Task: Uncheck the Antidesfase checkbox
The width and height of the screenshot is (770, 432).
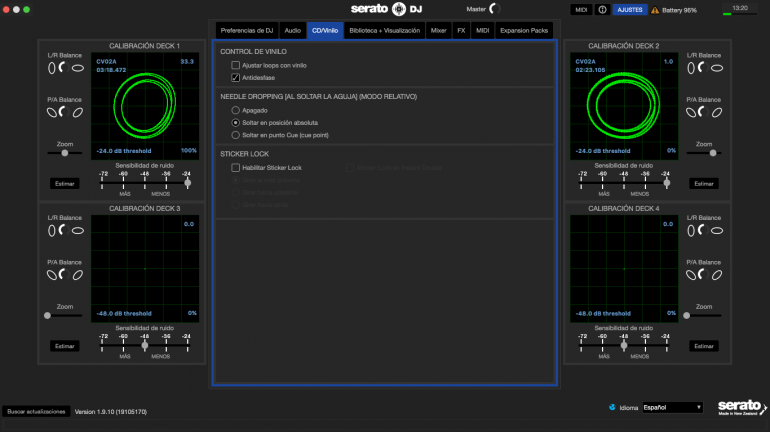Action: 235,78
